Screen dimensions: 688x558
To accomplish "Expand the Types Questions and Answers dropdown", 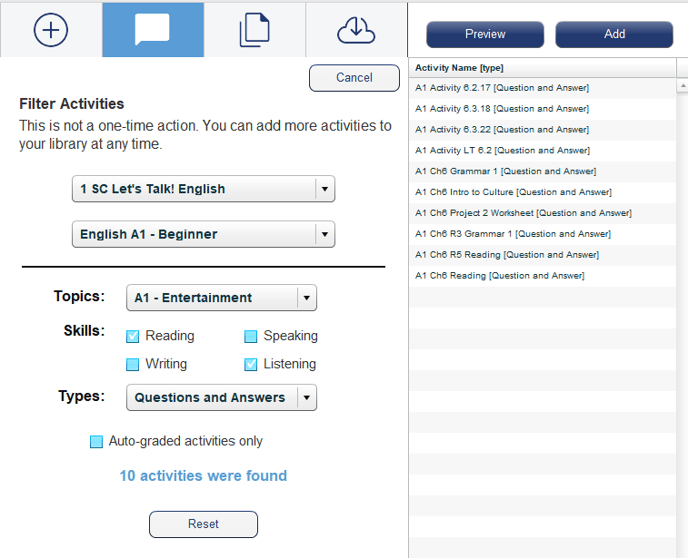I will coord(222,397).
